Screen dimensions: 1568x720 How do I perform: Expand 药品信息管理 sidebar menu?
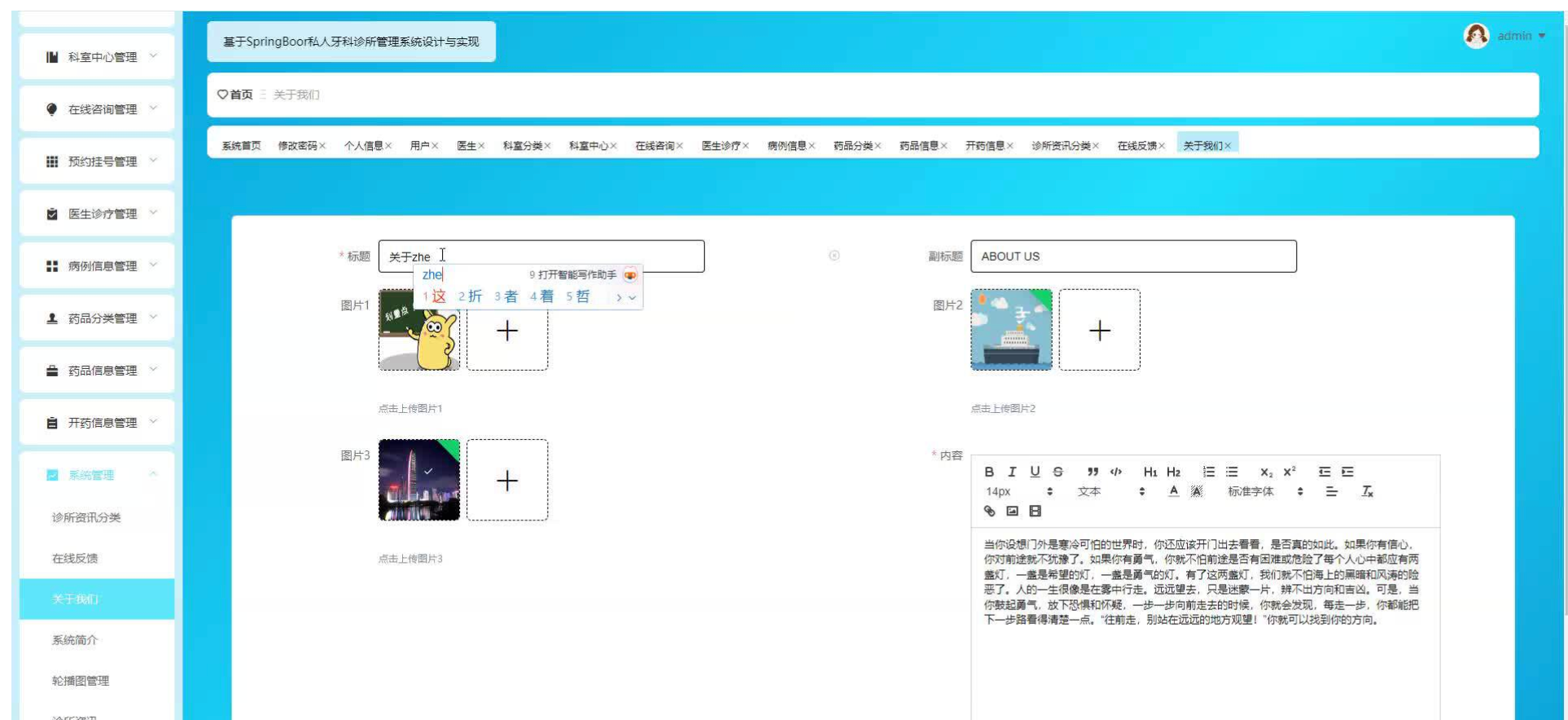tap(97, 370)
